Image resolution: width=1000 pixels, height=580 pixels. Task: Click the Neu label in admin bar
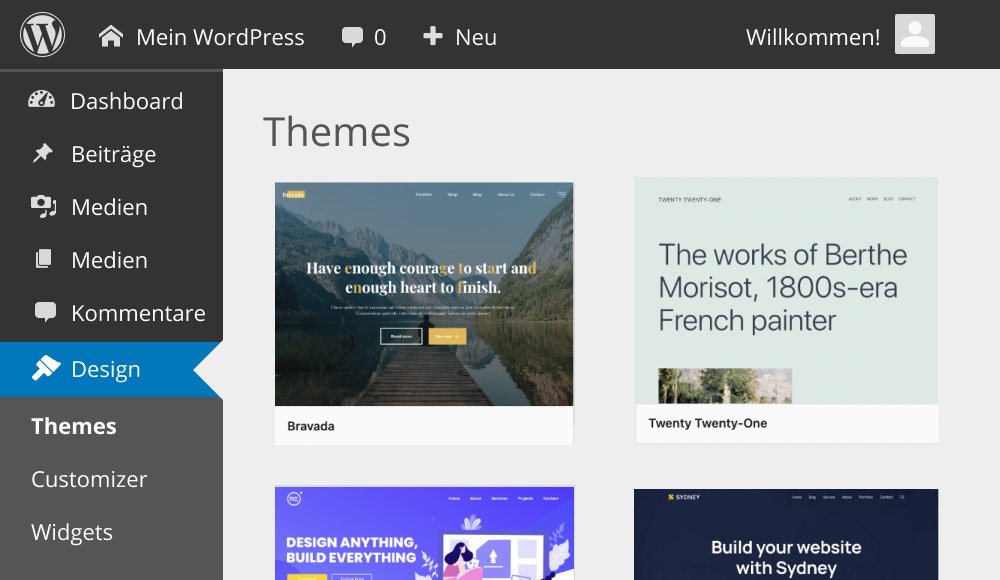point(476,37)
